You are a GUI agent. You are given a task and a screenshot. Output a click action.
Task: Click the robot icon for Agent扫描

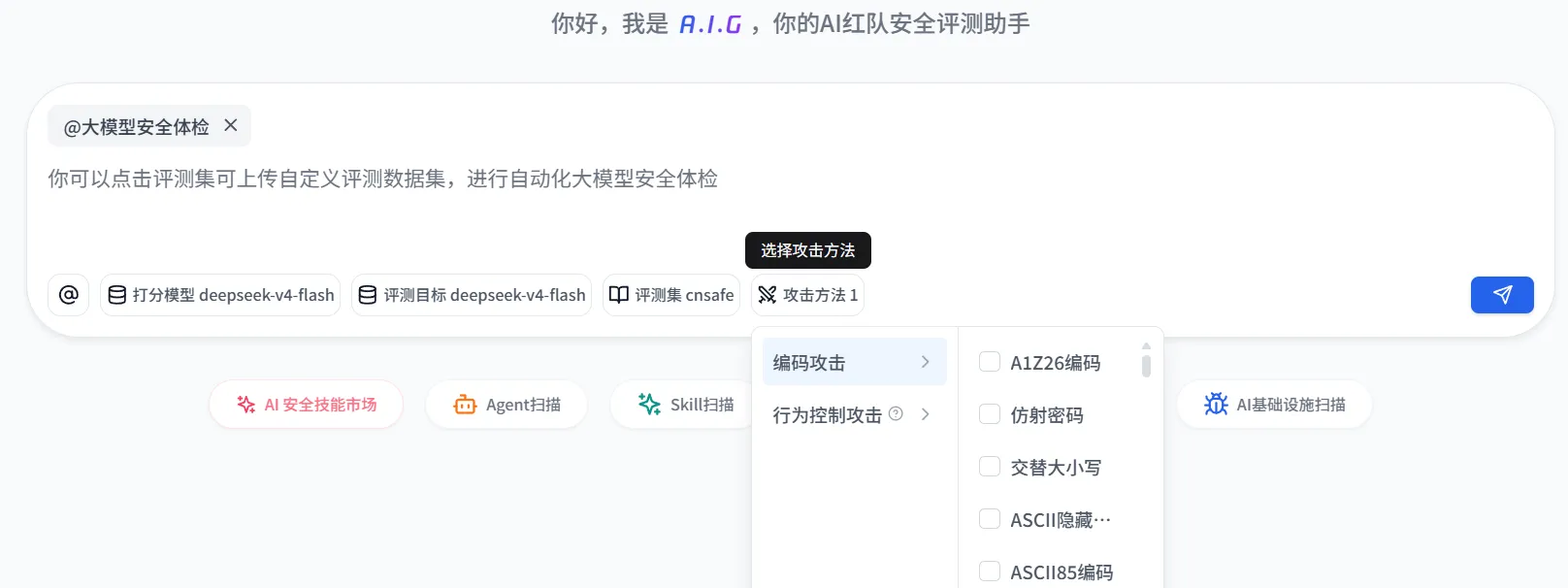click(466, 405)
